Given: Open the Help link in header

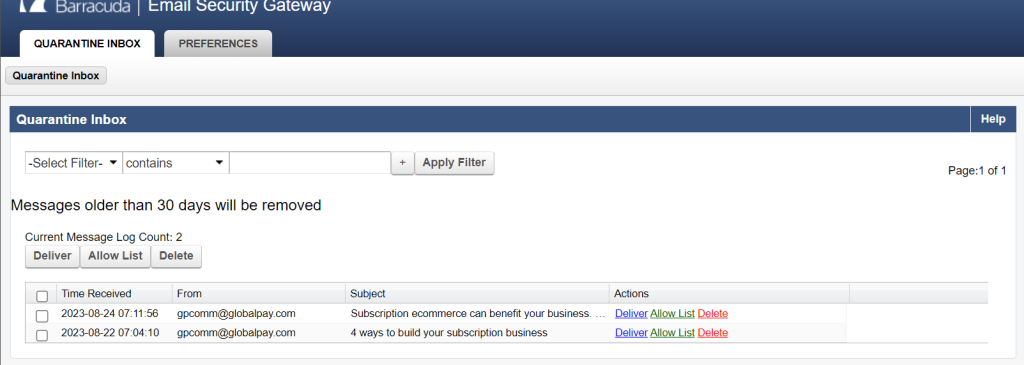Looking at the screenshot, I should (993, 119).
